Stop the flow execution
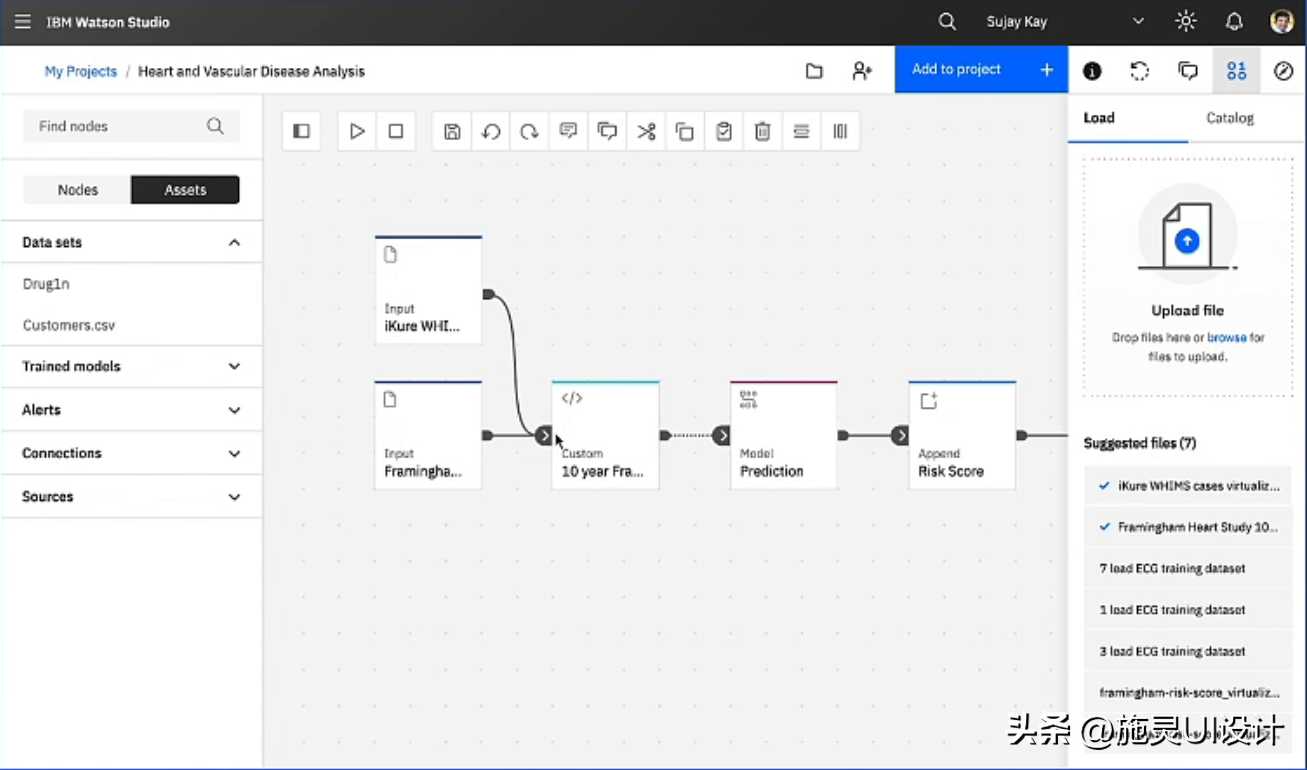This screenshot has width=1307, height=770. (x=396, y=131)
